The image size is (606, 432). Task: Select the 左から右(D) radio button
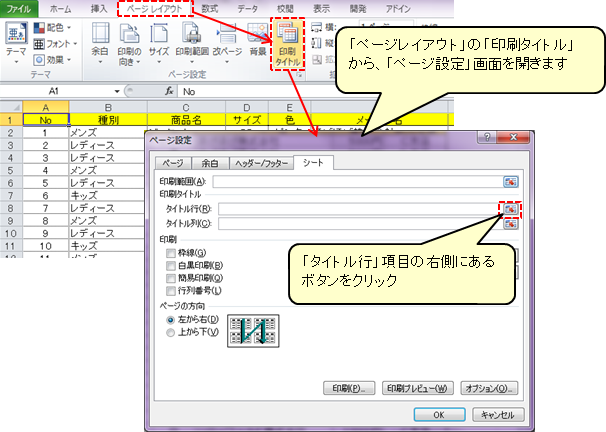click(x=170, y=320)
